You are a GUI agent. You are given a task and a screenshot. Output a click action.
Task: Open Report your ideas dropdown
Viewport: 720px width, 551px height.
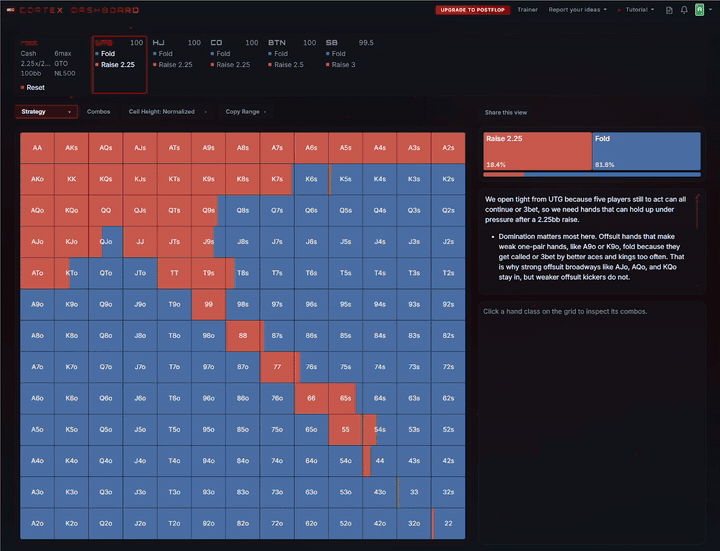577,10
